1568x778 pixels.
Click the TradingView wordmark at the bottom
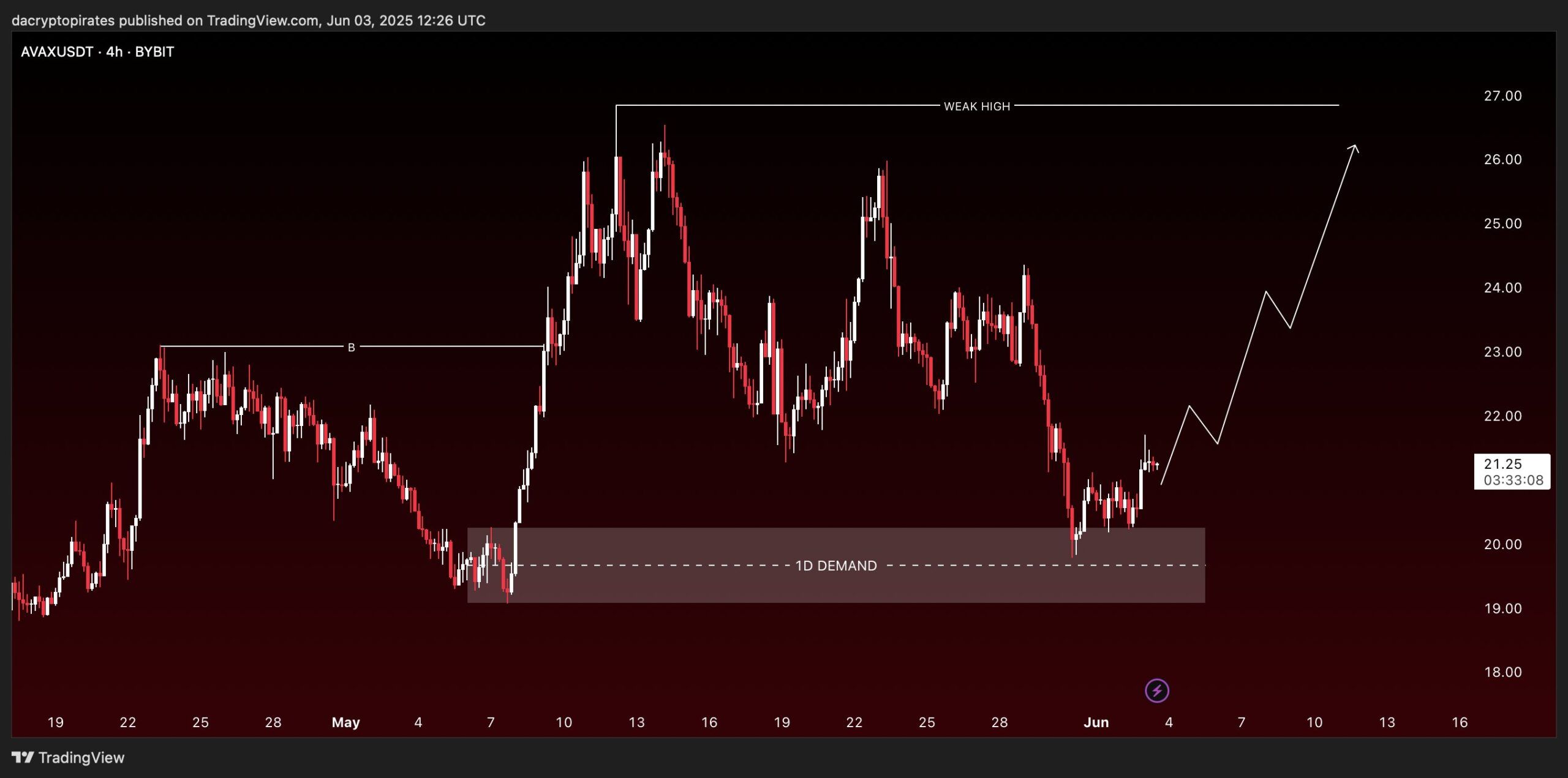pyautogui.click(x=81, y=758)
